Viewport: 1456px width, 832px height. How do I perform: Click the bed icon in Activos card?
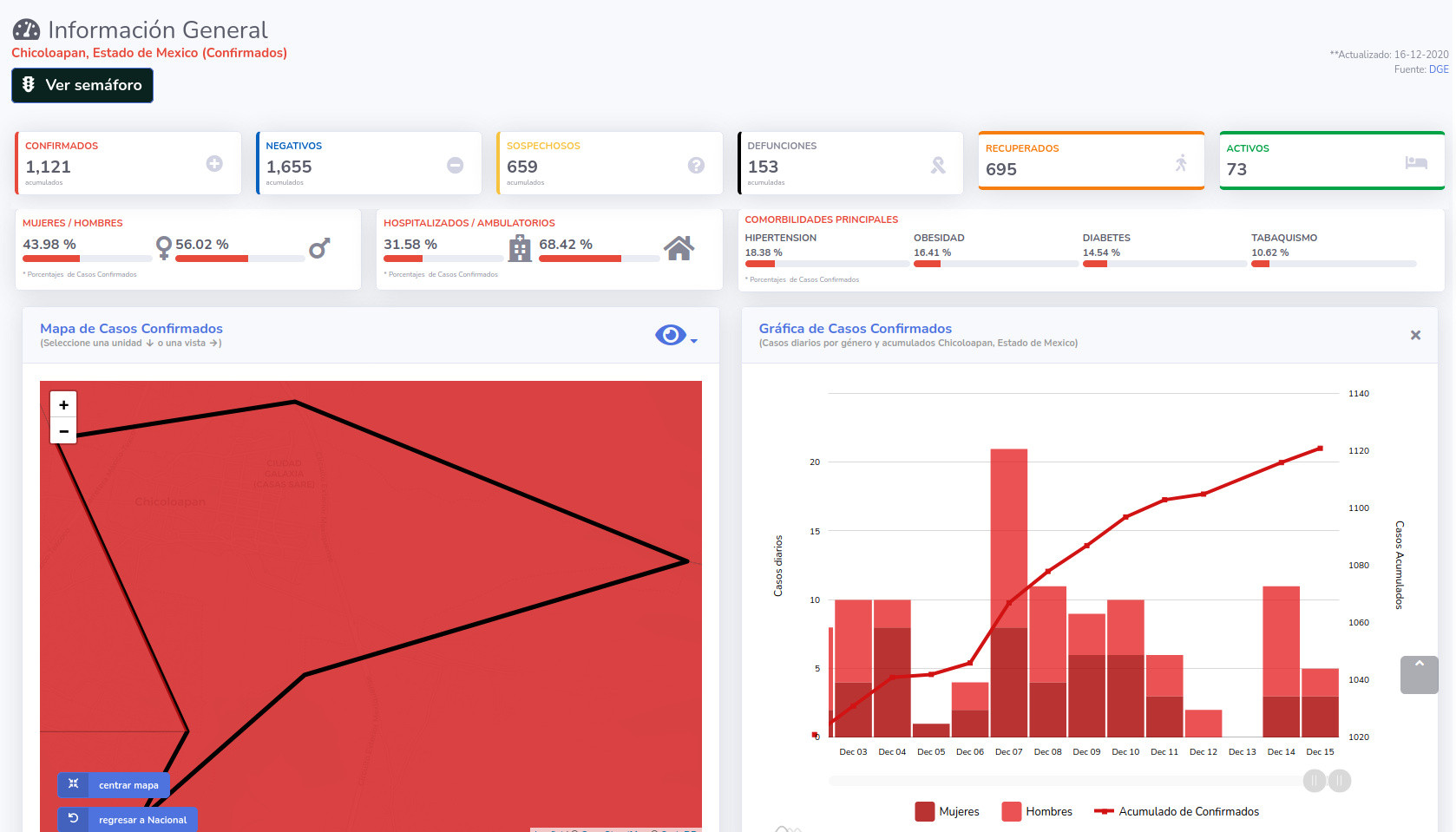point(1416,162)
